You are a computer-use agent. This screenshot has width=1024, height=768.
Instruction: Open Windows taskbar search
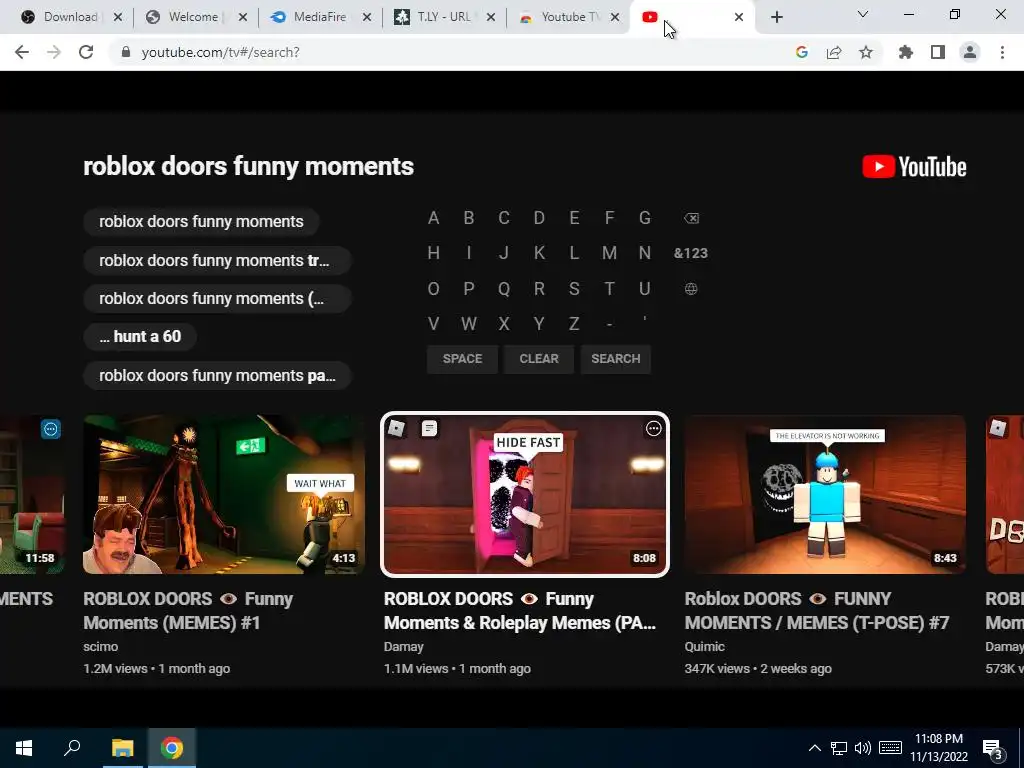(x=72, y=748)
